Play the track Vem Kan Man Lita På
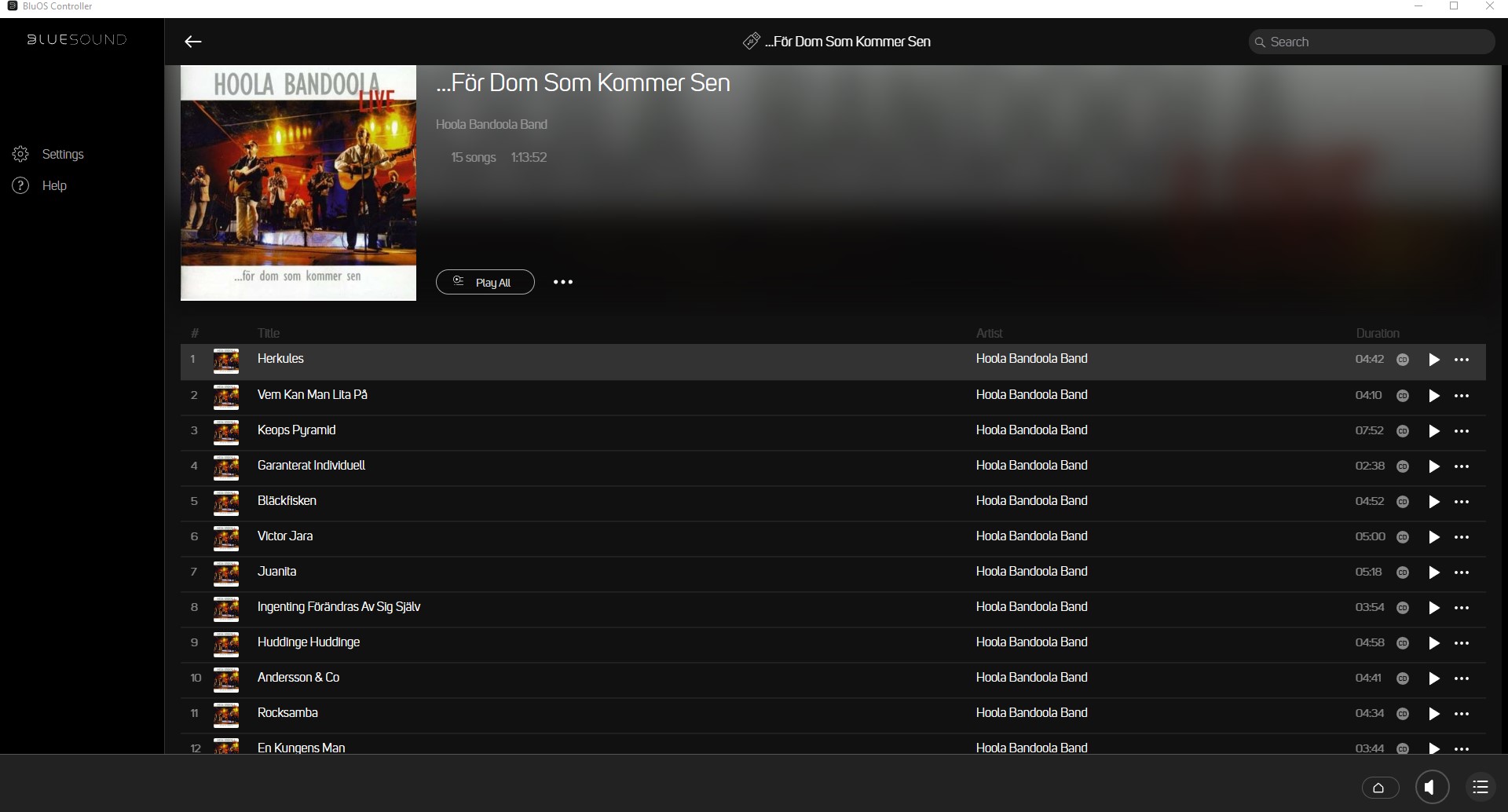This screenshot has width=1508, height=812. pos(1434,396)
